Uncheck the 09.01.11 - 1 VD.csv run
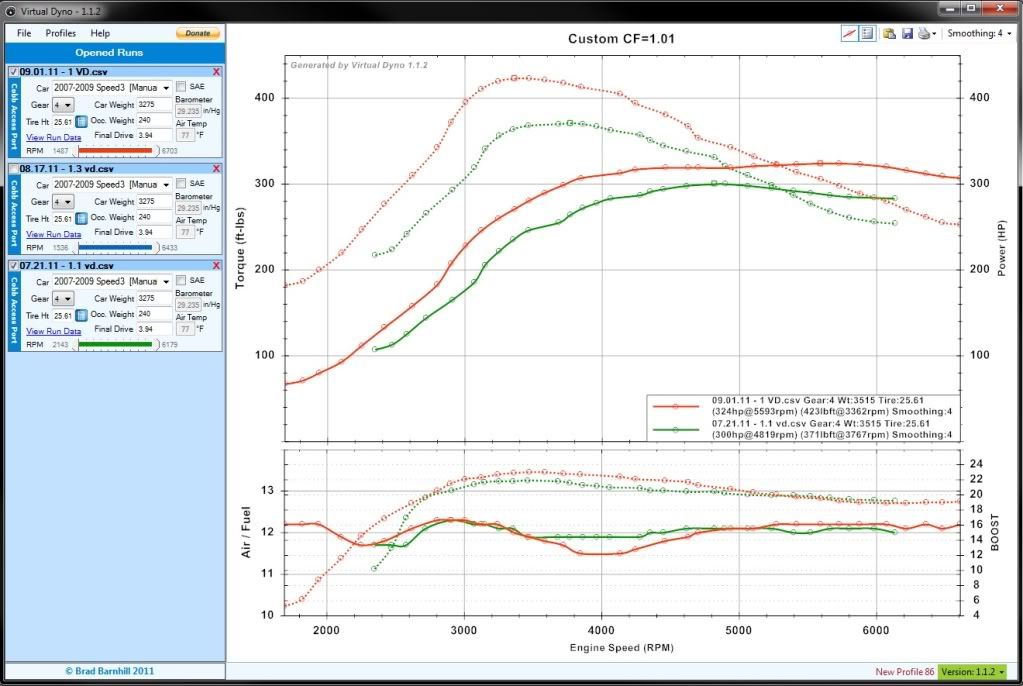The width and height of the screenshot is (1023, 686). (x=13, y=72)
